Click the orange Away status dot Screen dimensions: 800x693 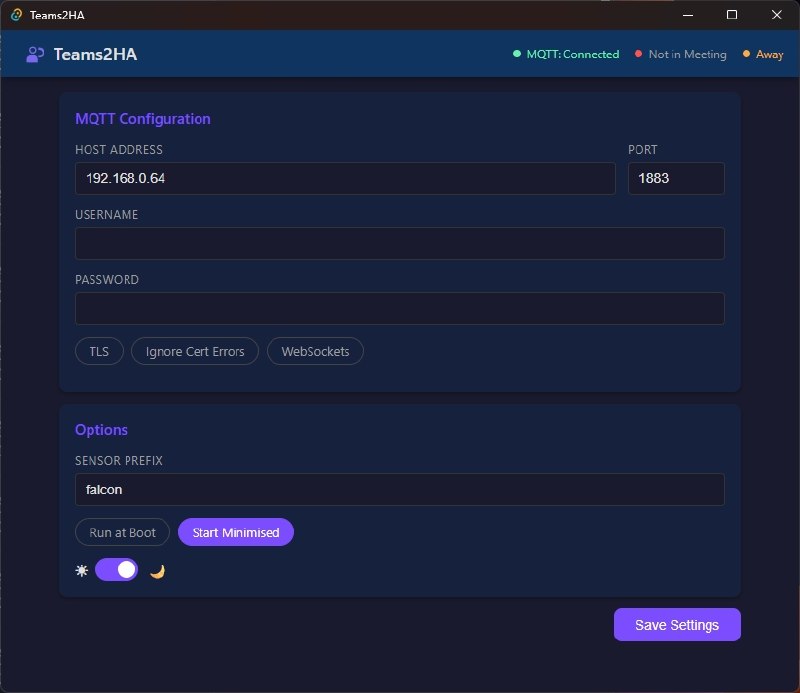coord(746,54)
